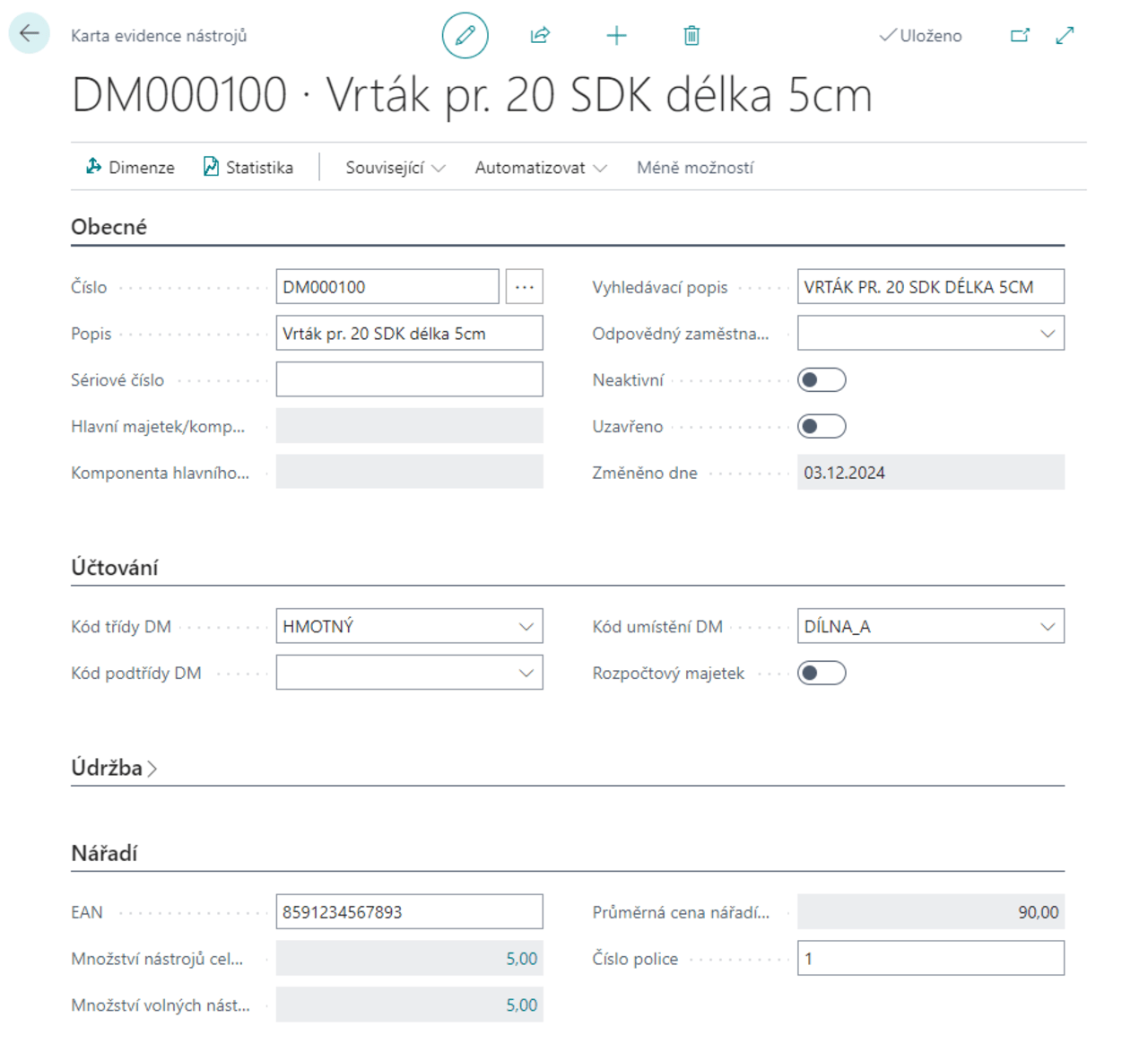Click the three-dot button beside Číslo

pos(524,287)
